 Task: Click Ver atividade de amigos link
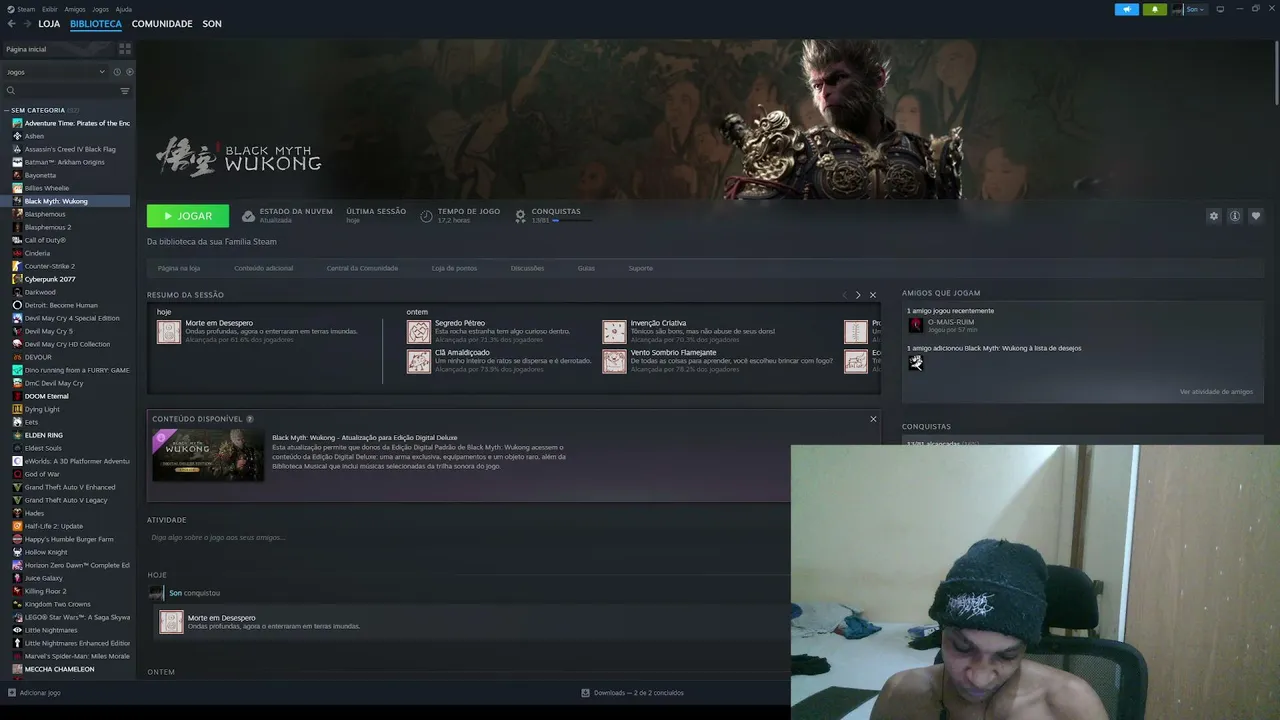point(1216,392)
